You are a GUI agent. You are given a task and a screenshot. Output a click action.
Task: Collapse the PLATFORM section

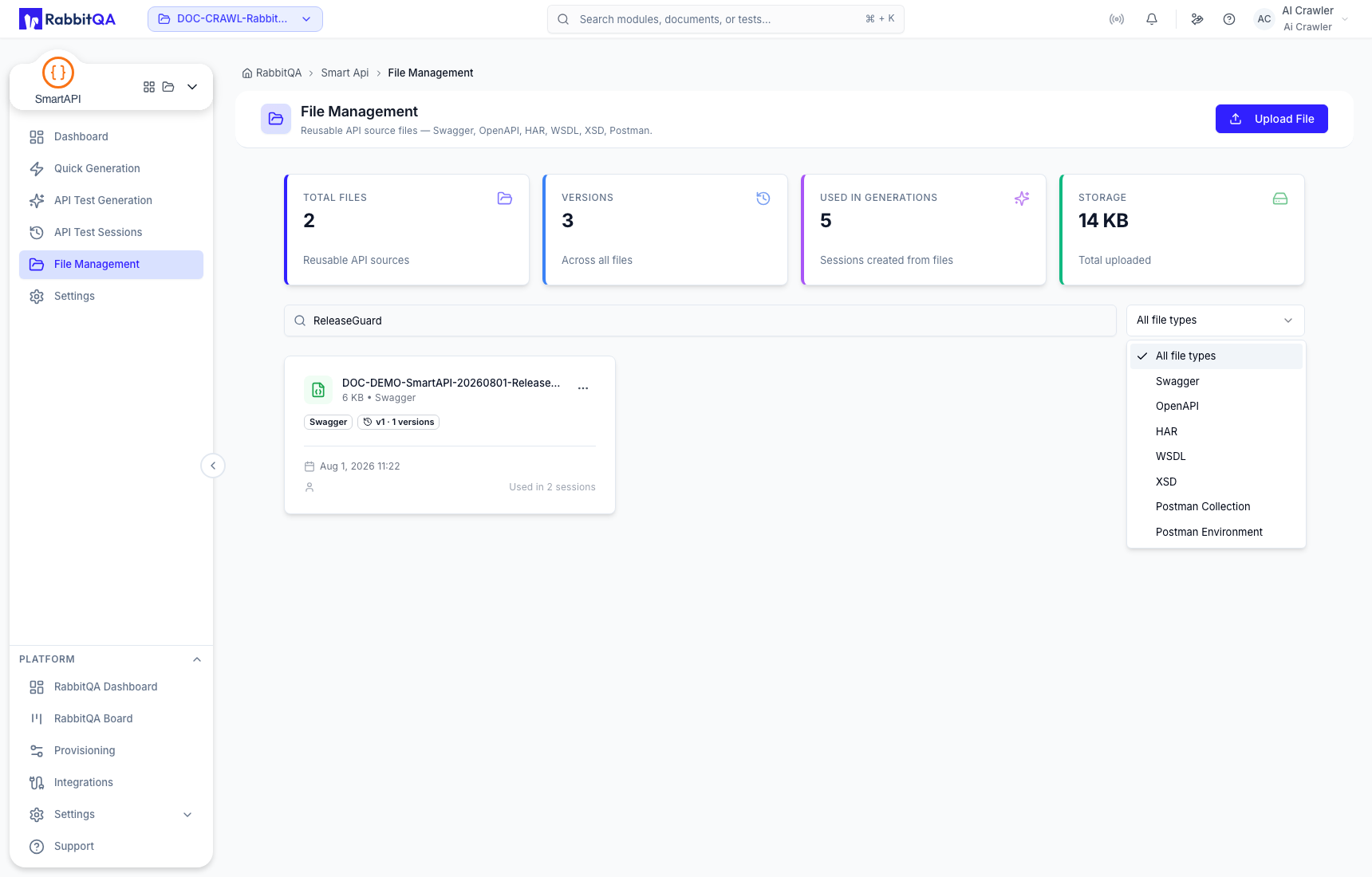pyautogui.click(x=197, y=659)
